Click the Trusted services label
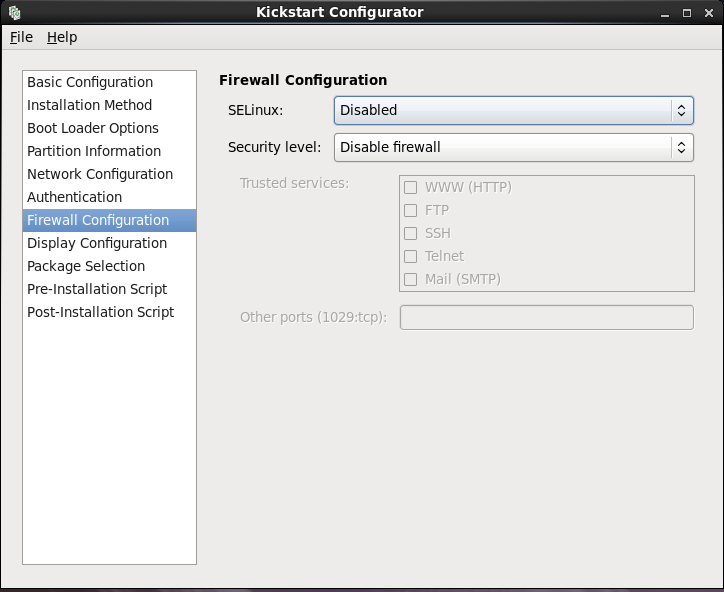This screenshot has height=592, width=724. [x=295, y=183]
